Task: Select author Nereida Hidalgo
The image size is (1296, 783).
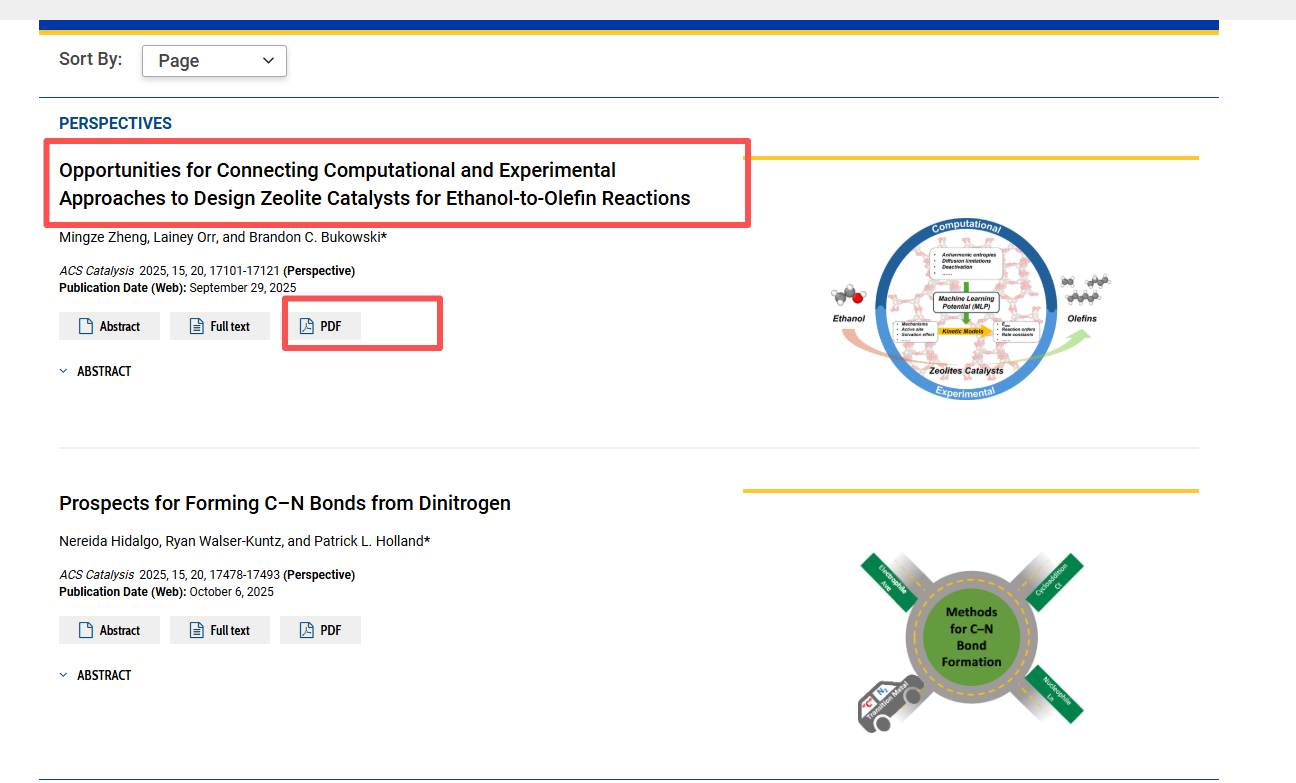Action: (109, 541)
